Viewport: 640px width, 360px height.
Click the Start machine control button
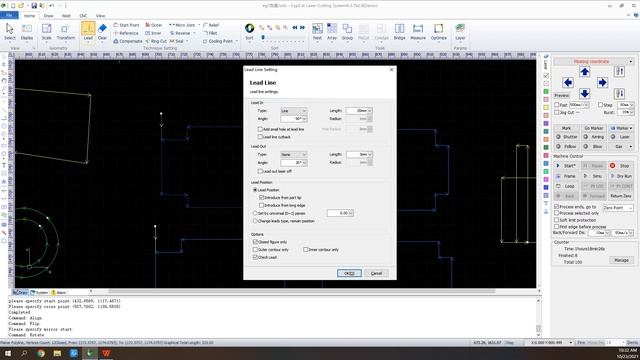pos(566,166)
